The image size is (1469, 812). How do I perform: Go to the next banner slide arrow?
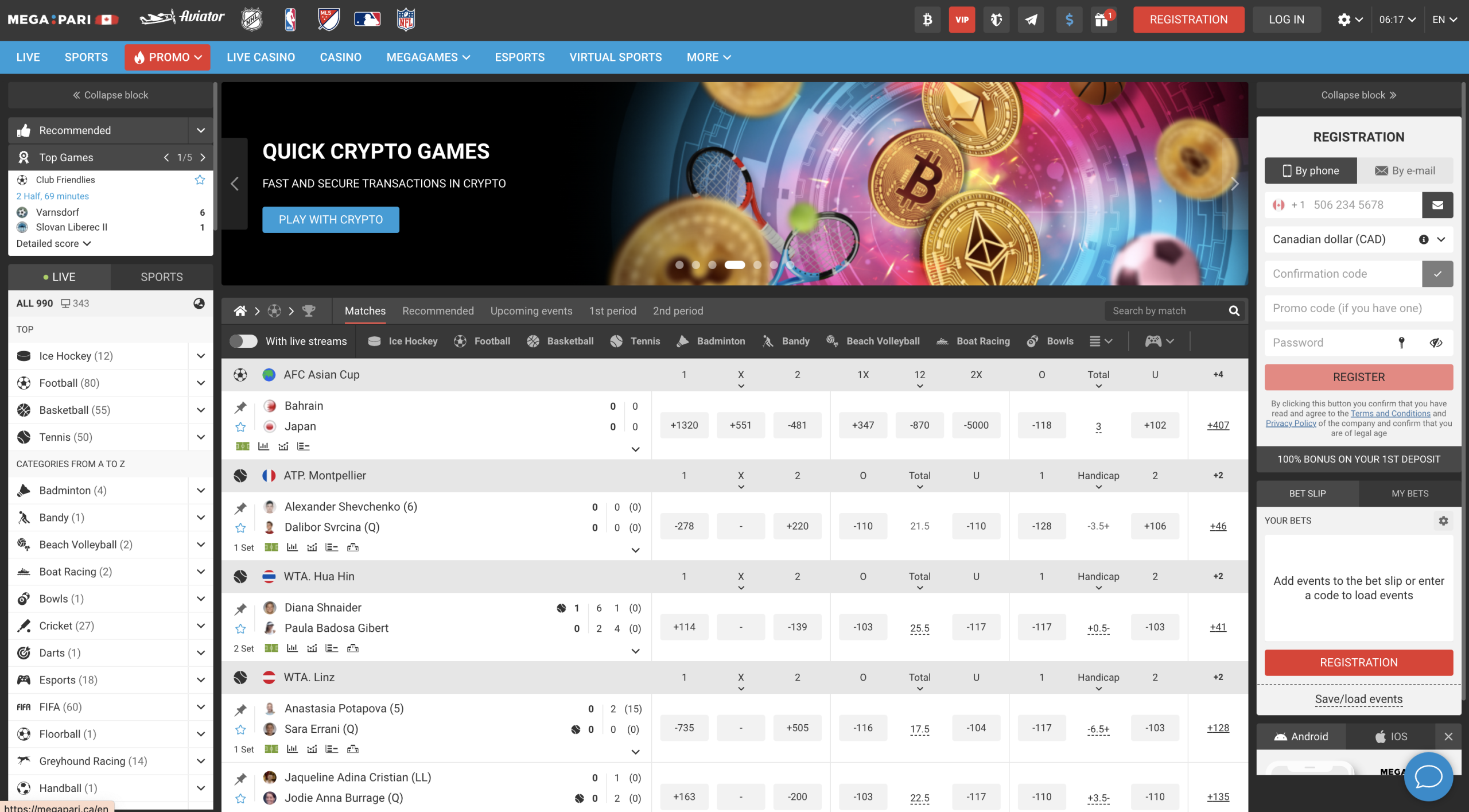tap(1235, 184)
